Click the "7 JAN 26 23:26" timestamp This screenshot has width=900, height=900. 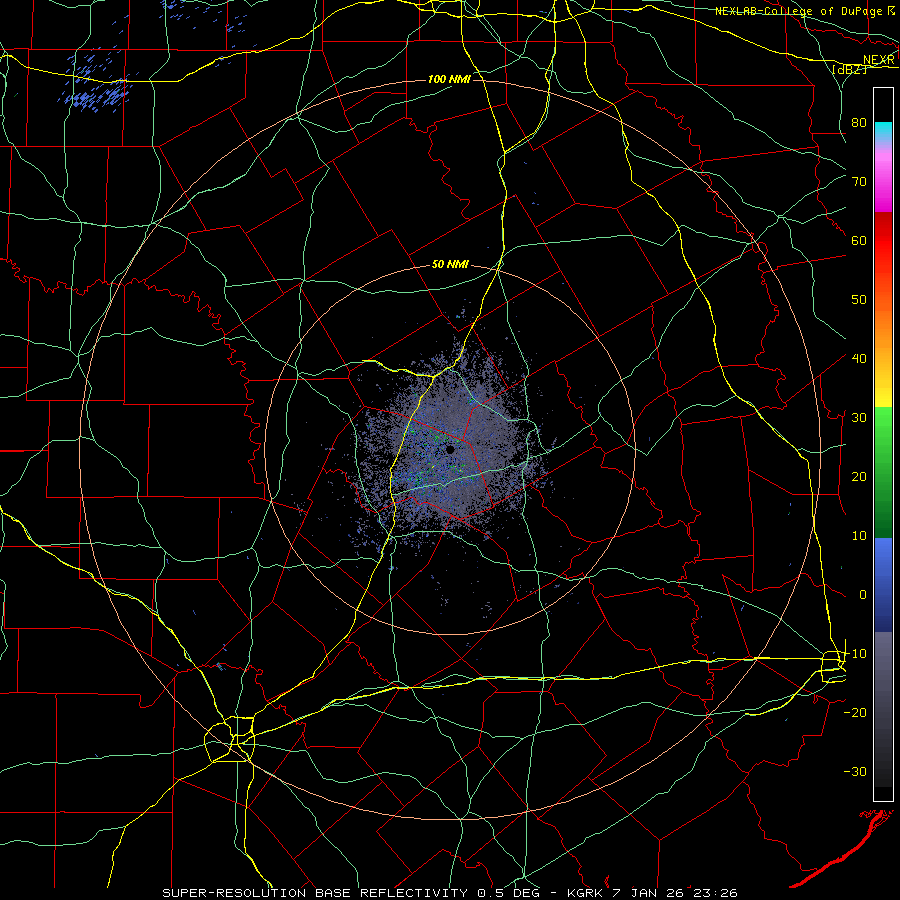676,893
